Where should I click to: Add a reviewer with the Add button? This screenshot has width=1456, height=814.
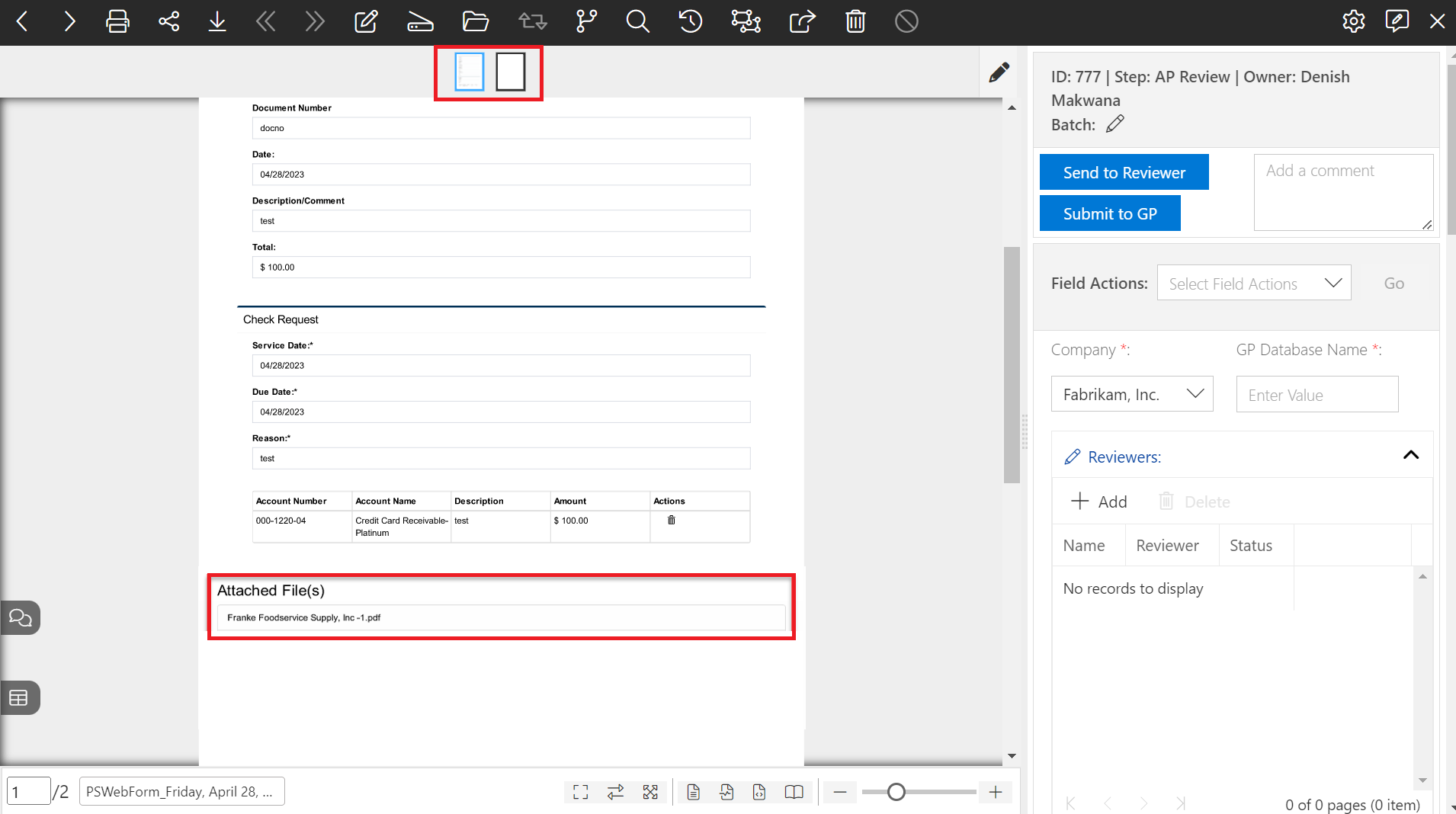(x=1098, y=502)
